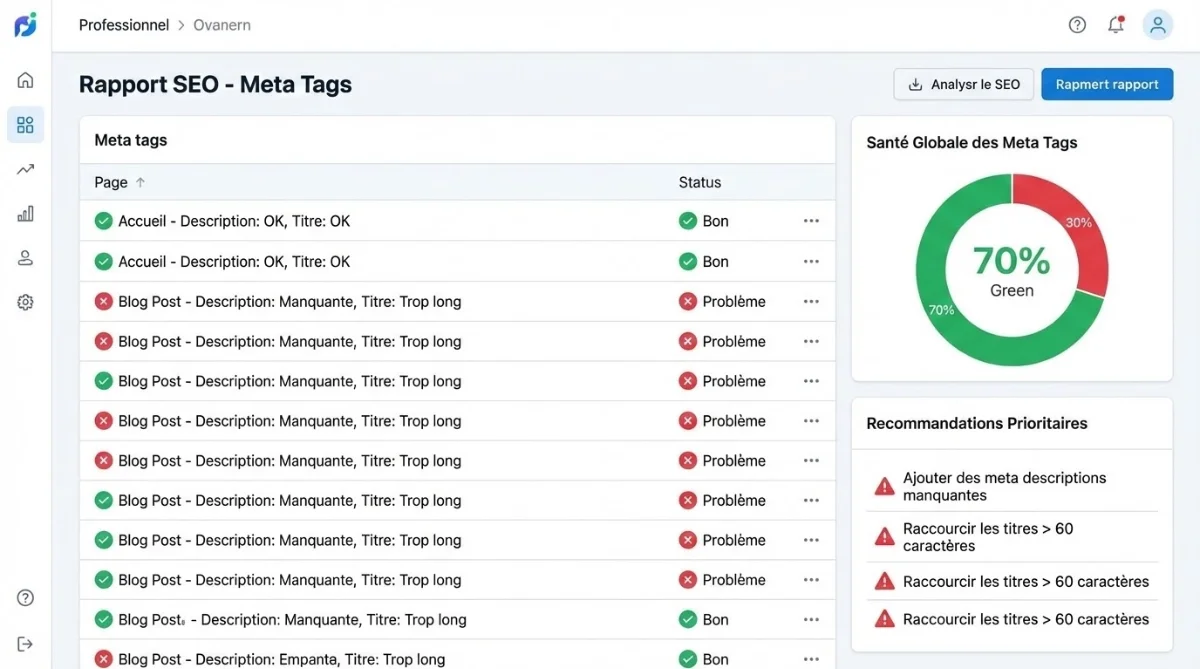Viewport: 1200px width, 669px height.
Task: Open help from the top bar question icon
Action: pyautogui.click(x=1077, y=25)
